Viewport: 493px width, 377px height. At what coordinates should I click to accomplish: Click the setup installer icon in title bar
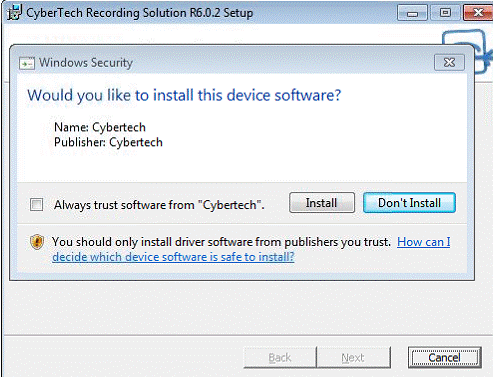(x=14, y=13)
